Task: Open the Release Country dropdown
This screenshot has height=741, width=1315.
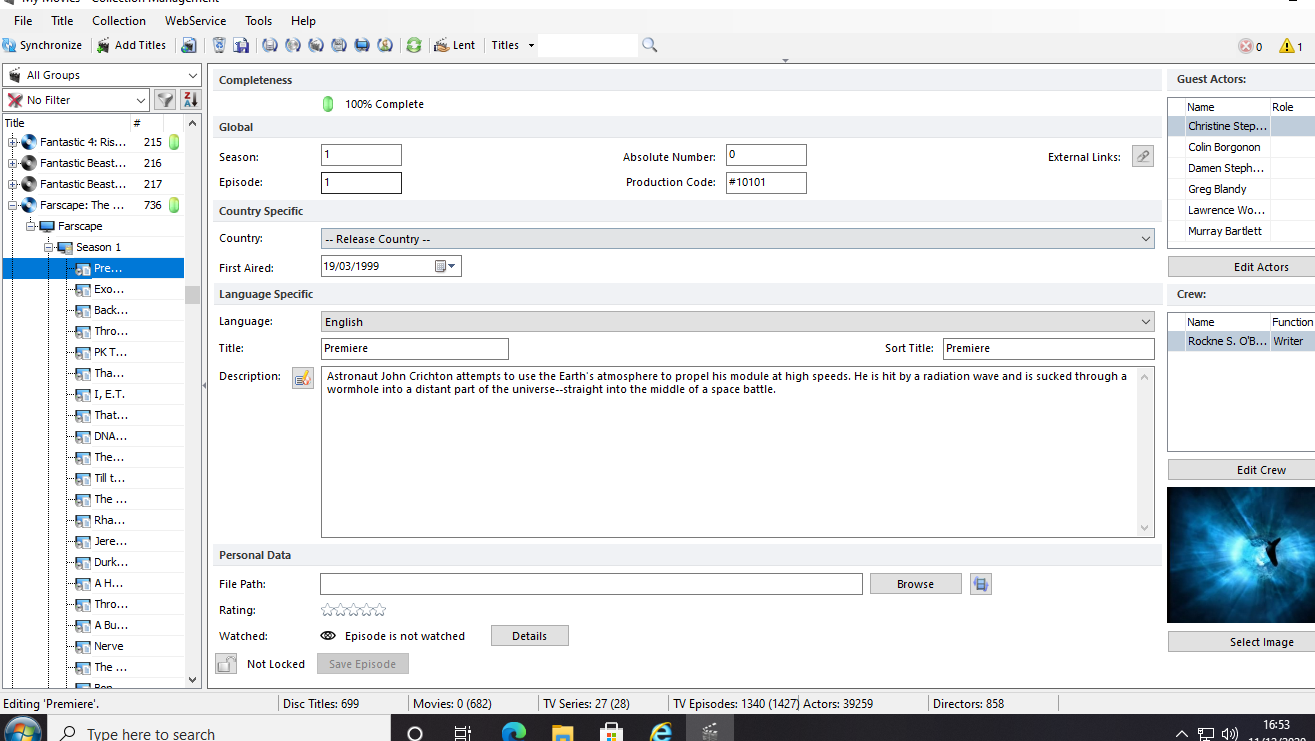Action: click(x=738, y=239)
